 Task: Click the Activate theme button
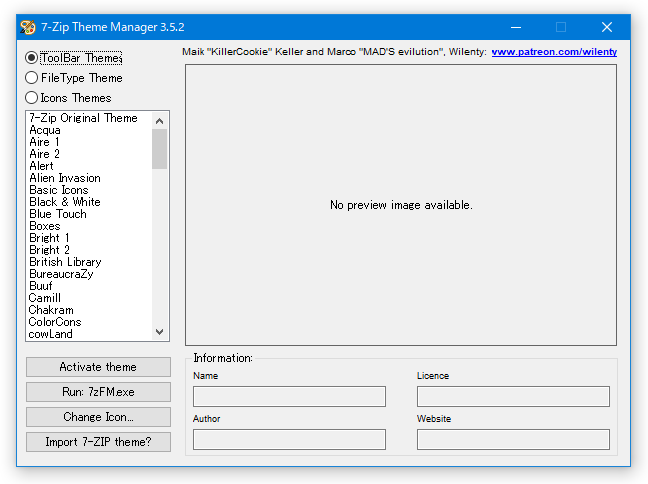pos(98,367)
